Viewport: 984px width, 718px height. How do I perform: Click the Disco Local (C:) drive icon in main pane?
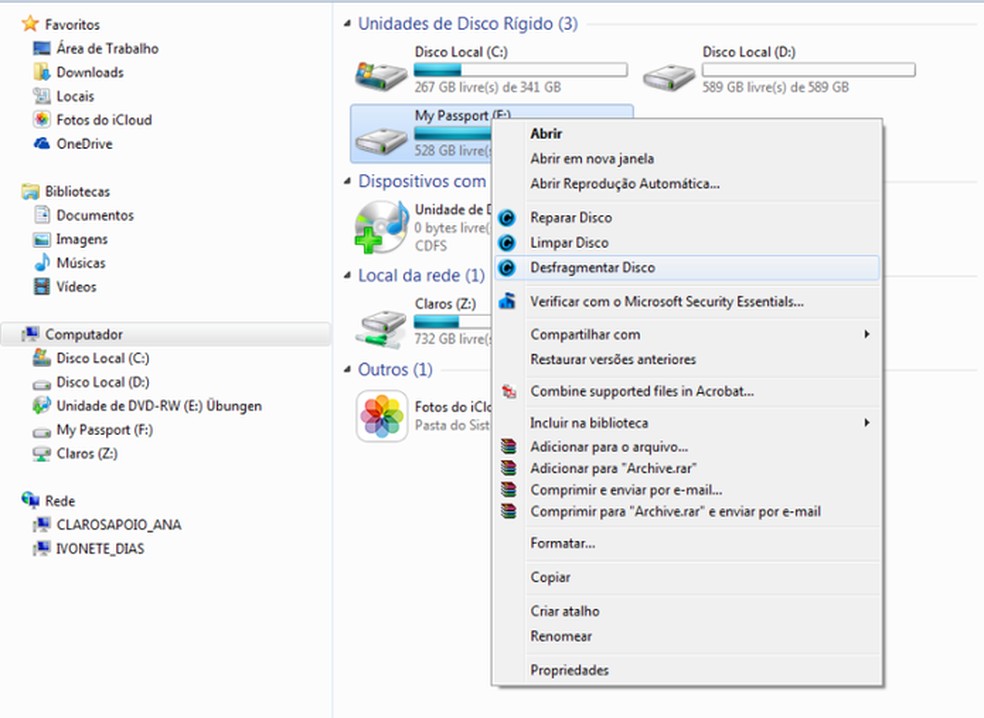coord(381,75)
